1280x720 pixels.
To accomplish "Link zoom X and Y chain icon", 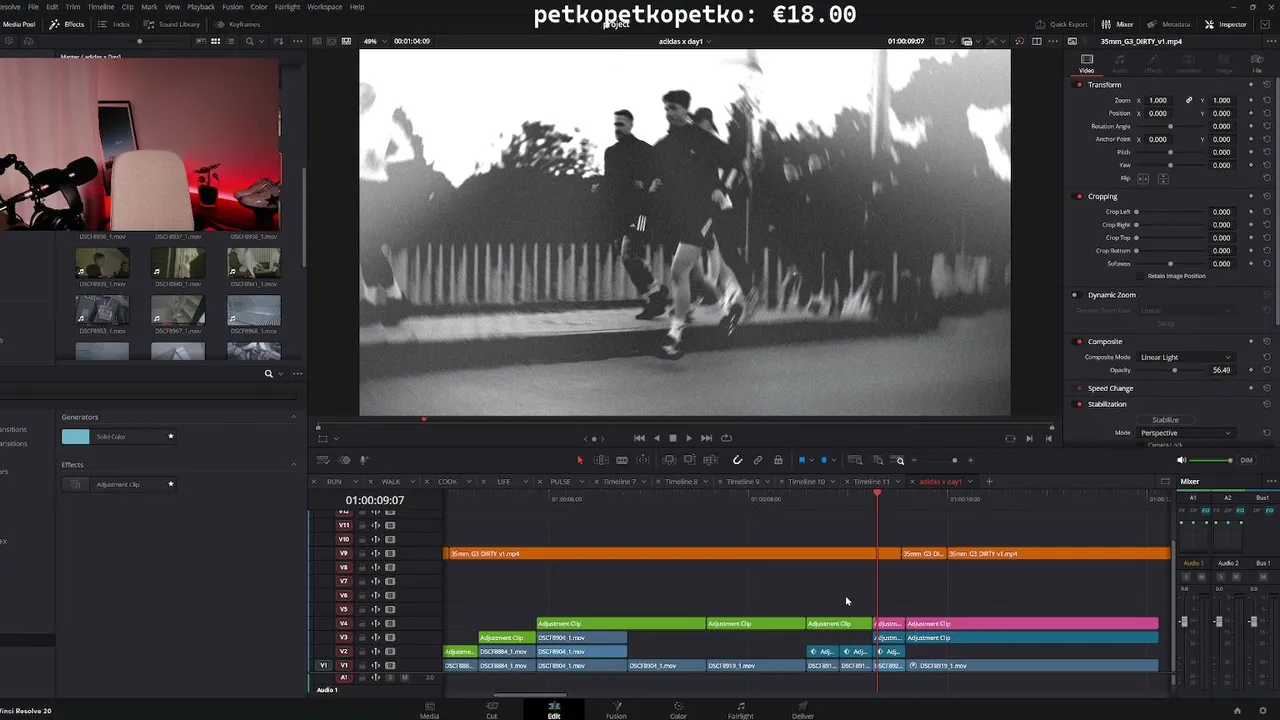I will (1189, 100).
